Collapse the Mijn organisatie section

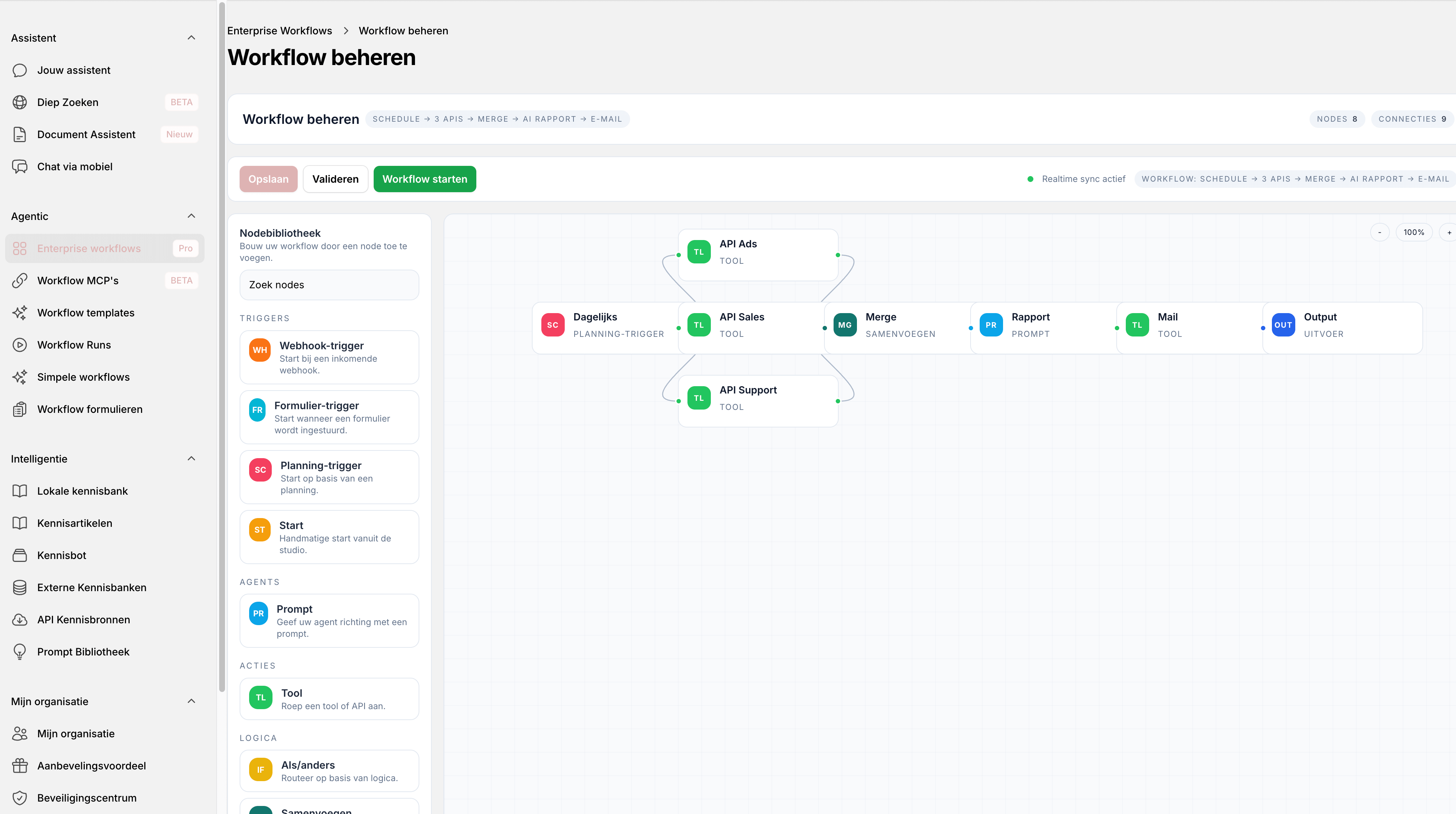(191, 701)
